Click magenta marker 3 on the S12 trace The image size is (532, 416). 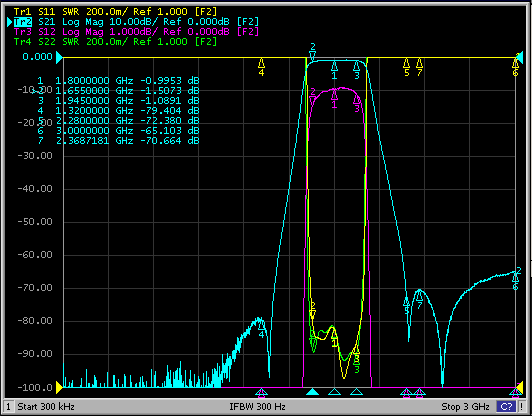(357, 103)
